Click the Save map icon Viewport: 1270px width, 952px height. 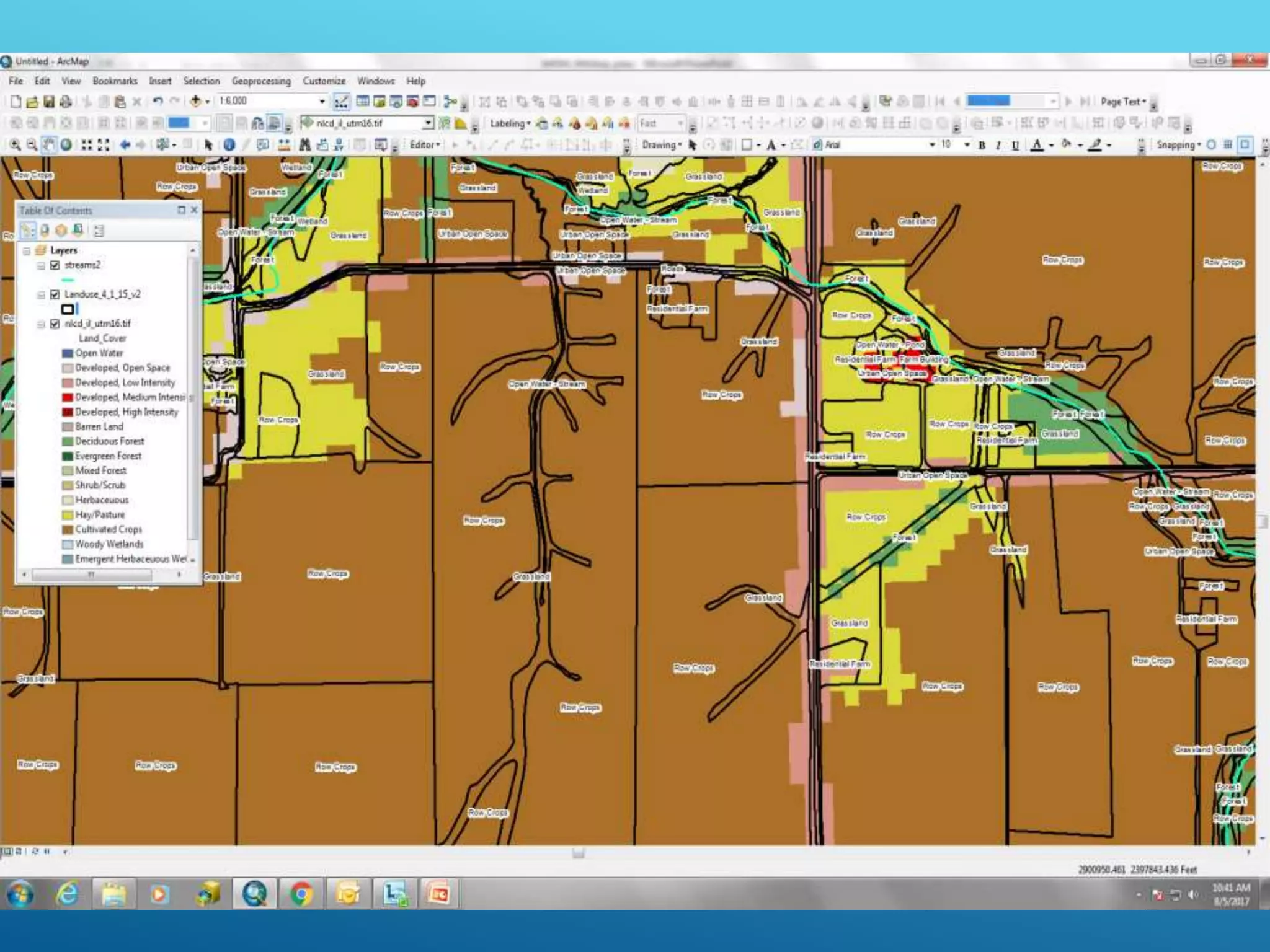(48, 102)
